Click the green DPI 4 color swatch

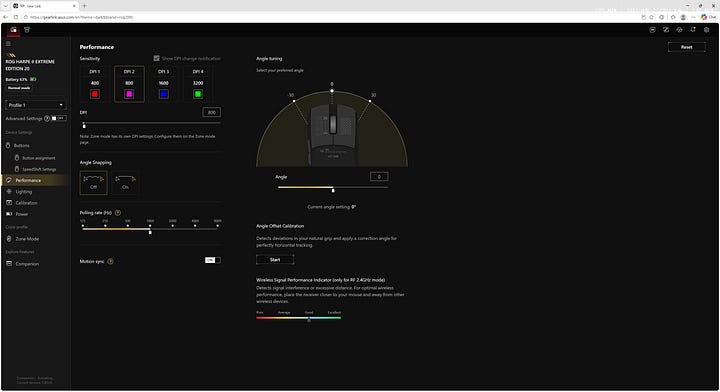[198, 94]
